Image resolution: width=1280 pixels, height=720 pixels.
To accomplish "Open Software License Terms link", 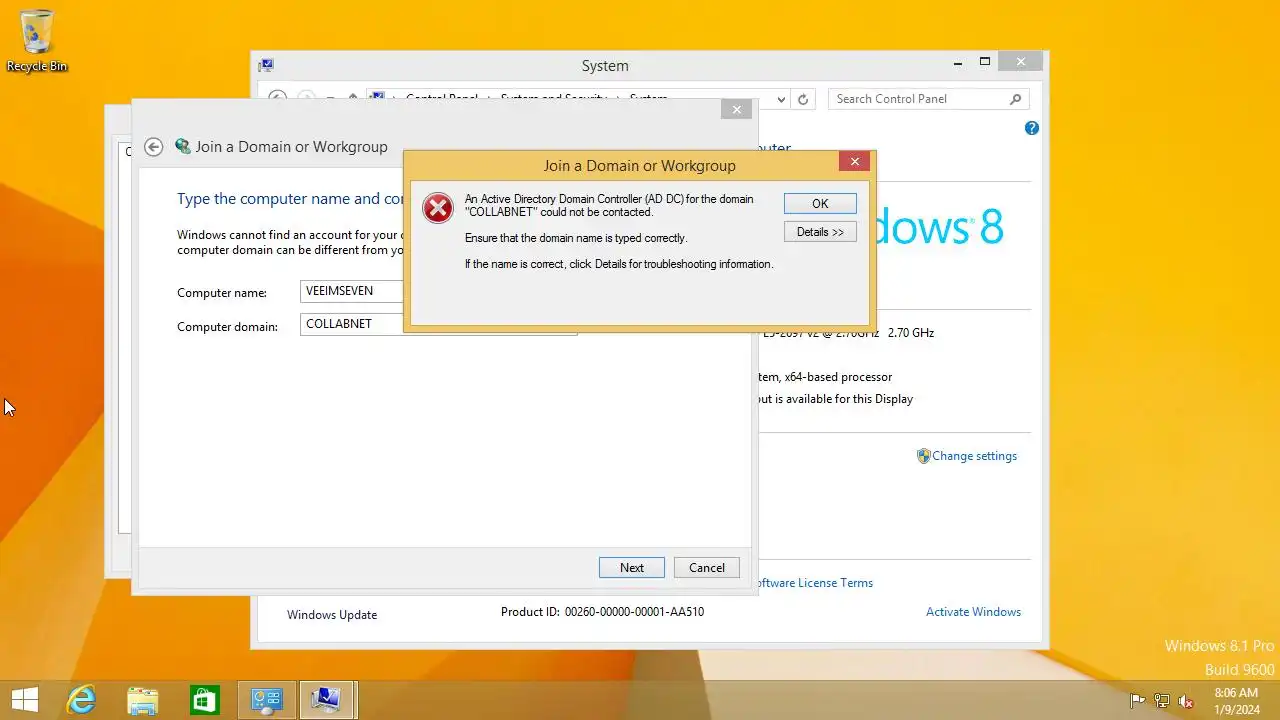I will (x=814, y=583).
